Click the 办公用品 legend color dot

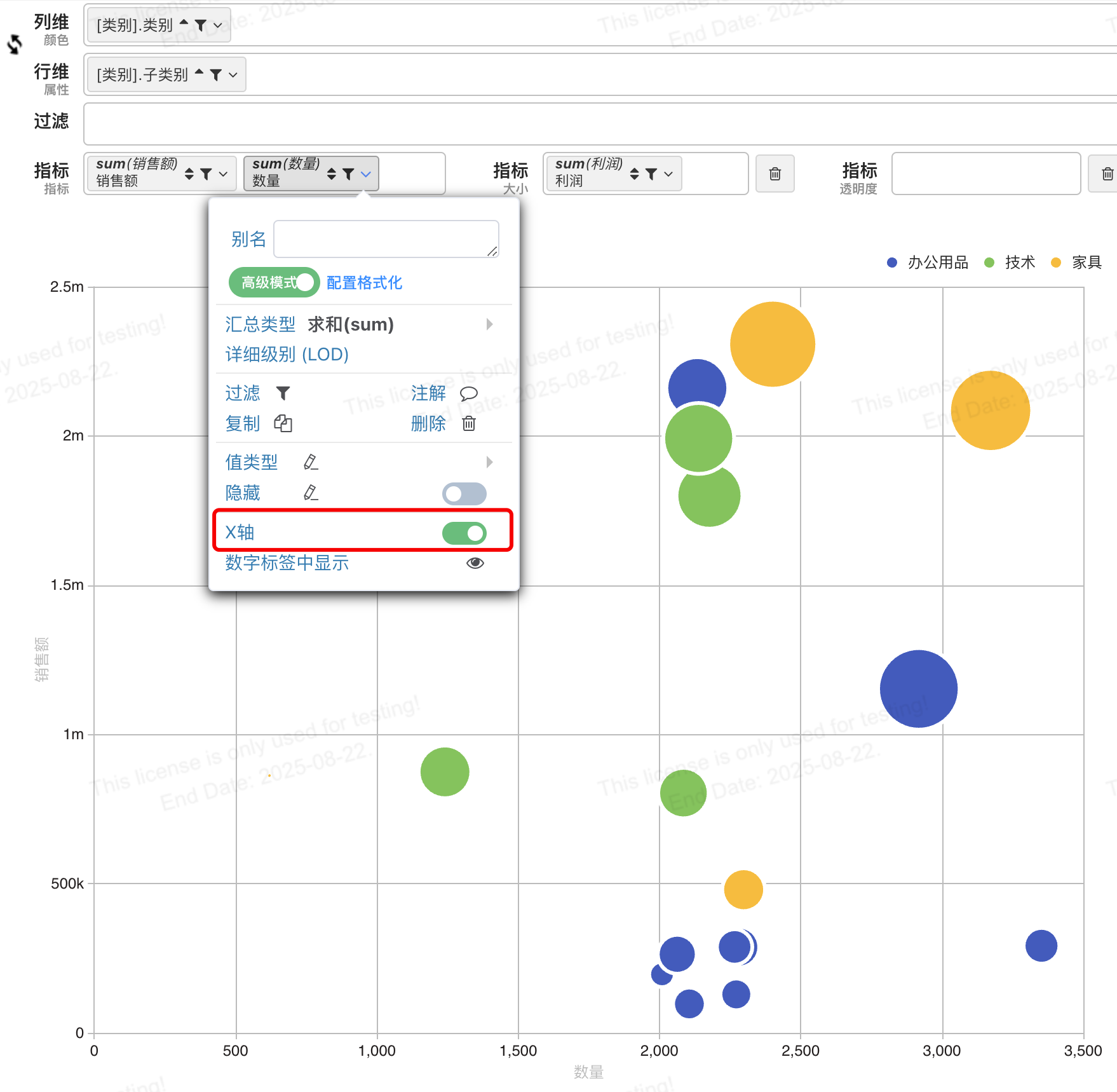click(892, 263)
